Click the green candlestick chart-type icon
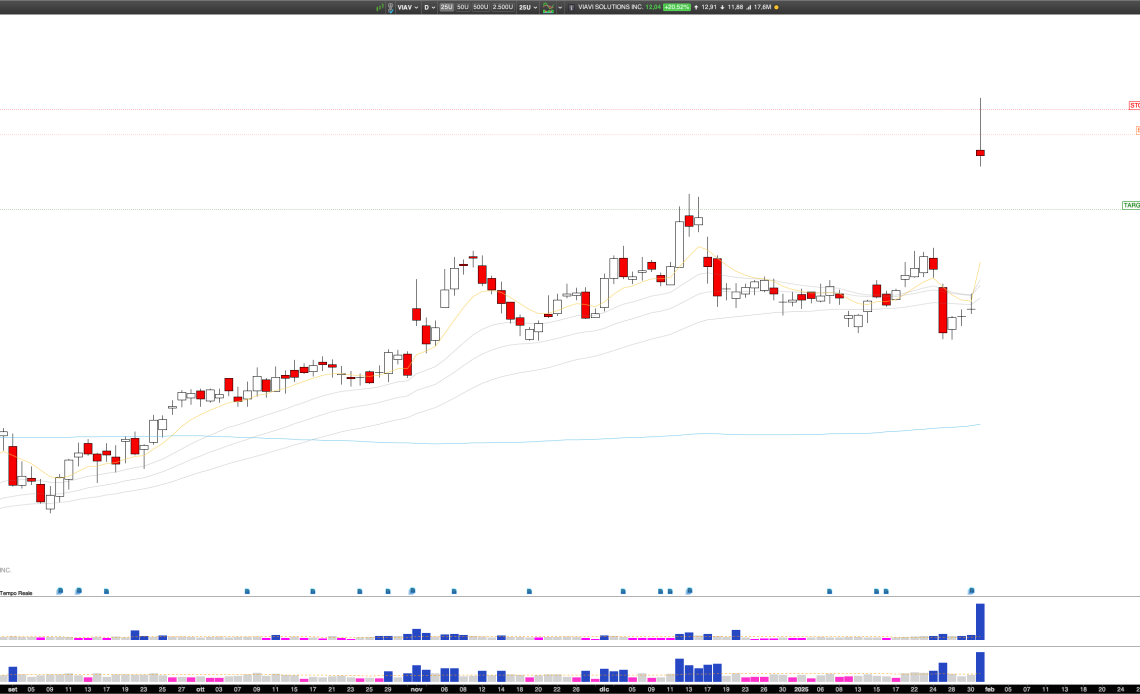Image resolution: width=1140 pixels, height=694 pixels. click(x=379, y=7)
